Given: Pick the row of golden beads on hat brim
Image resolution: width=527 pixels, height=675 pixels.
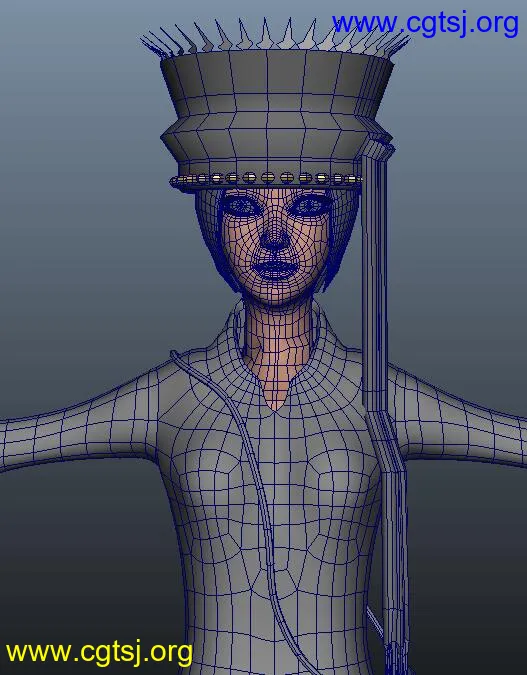Looking at the screenshot, I should click(266, 178).
